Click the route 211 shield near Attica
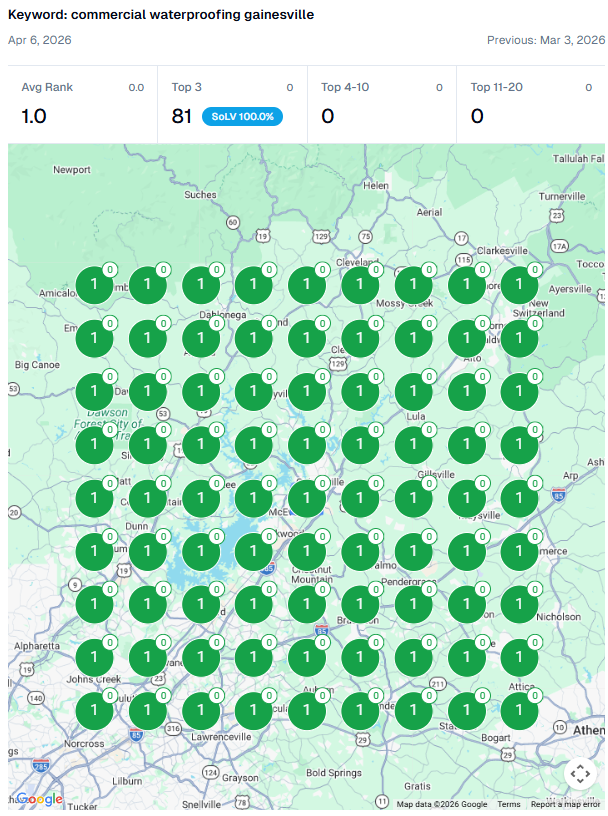 [438, 683]
